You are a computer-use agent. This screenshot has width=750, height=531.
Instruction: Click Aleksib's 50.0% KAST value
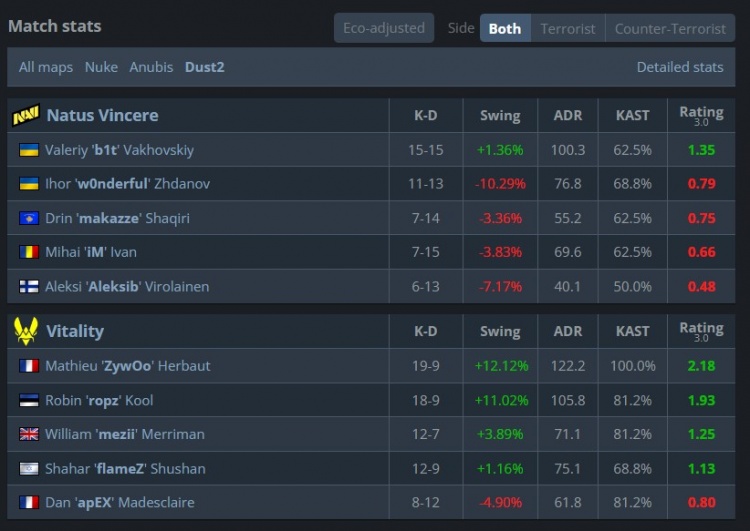click(632, 287)
